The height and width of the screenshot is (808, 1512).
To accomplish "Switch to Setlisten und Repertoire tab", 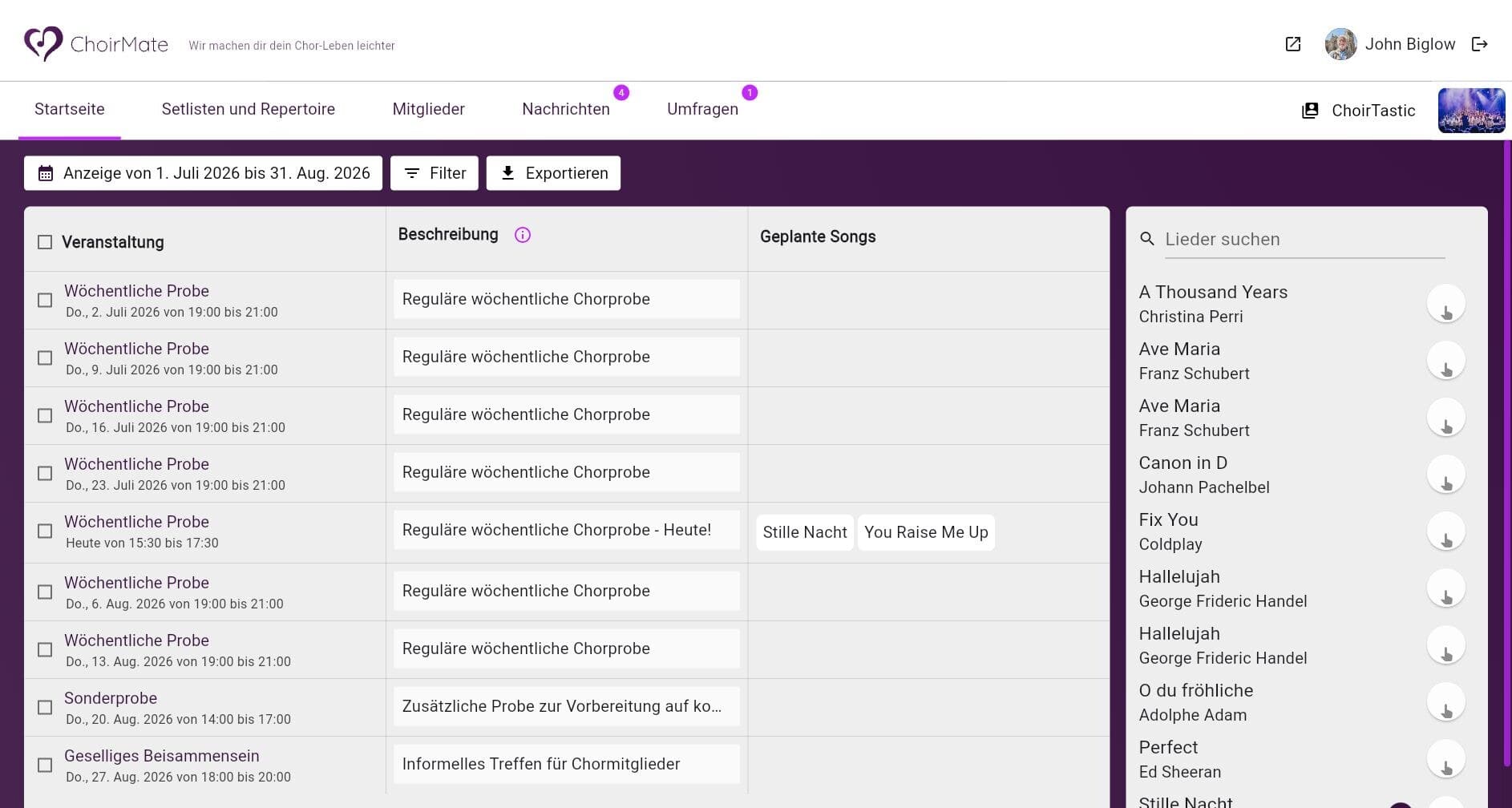I will click(249, 109).
